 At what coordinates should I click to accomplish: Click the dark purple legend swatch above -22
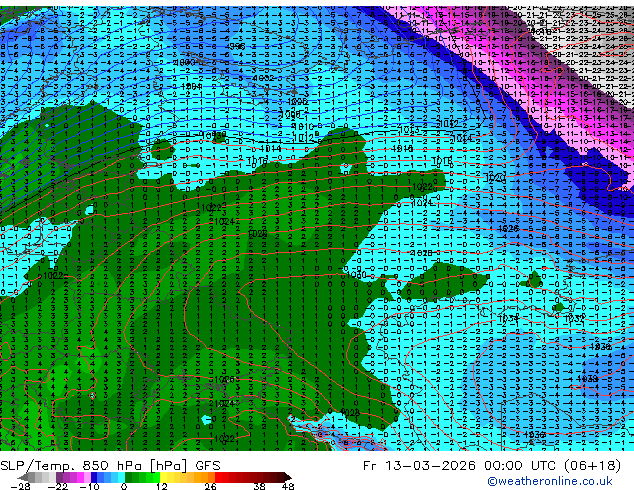(x=59, y=477)
